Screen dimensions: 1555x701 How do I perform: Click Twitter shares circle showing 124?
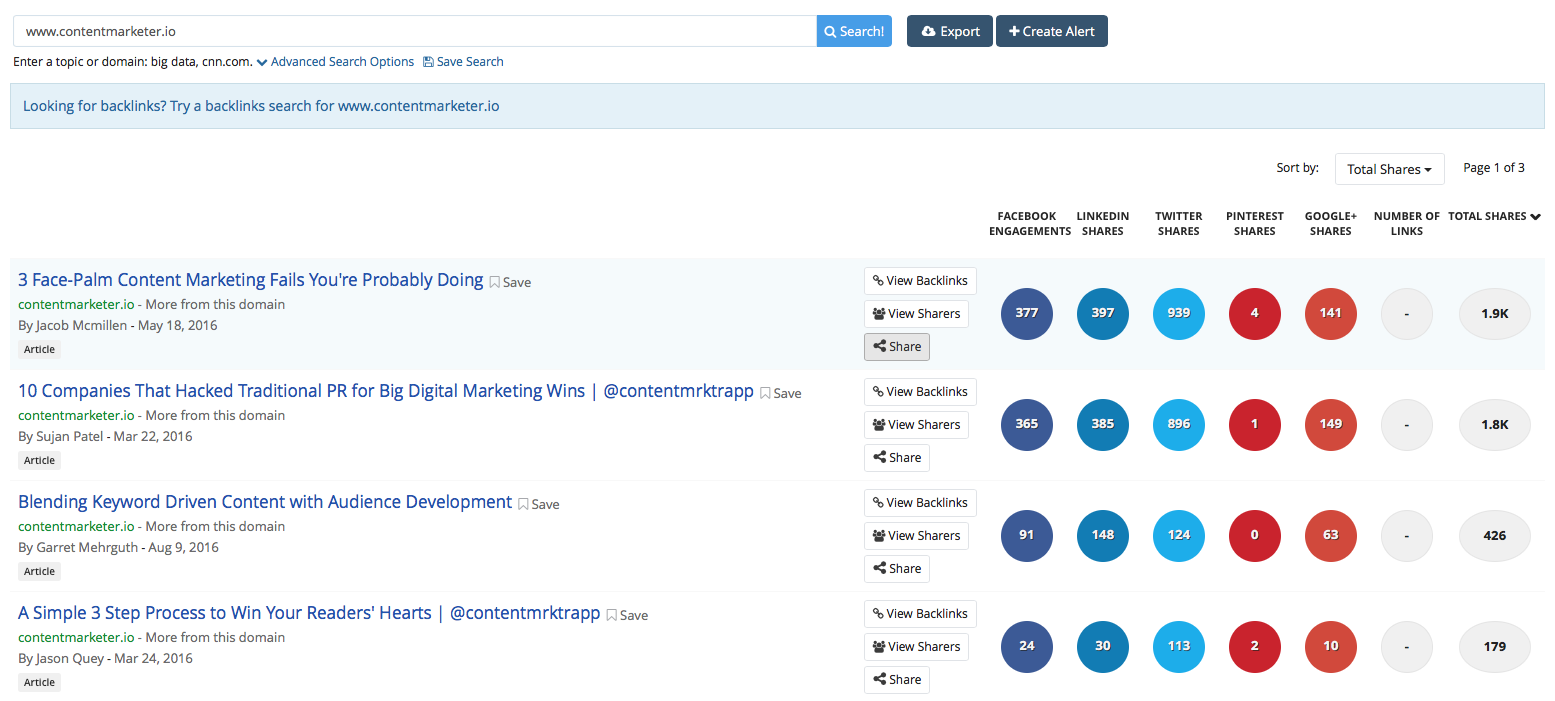pos(1179,535)
